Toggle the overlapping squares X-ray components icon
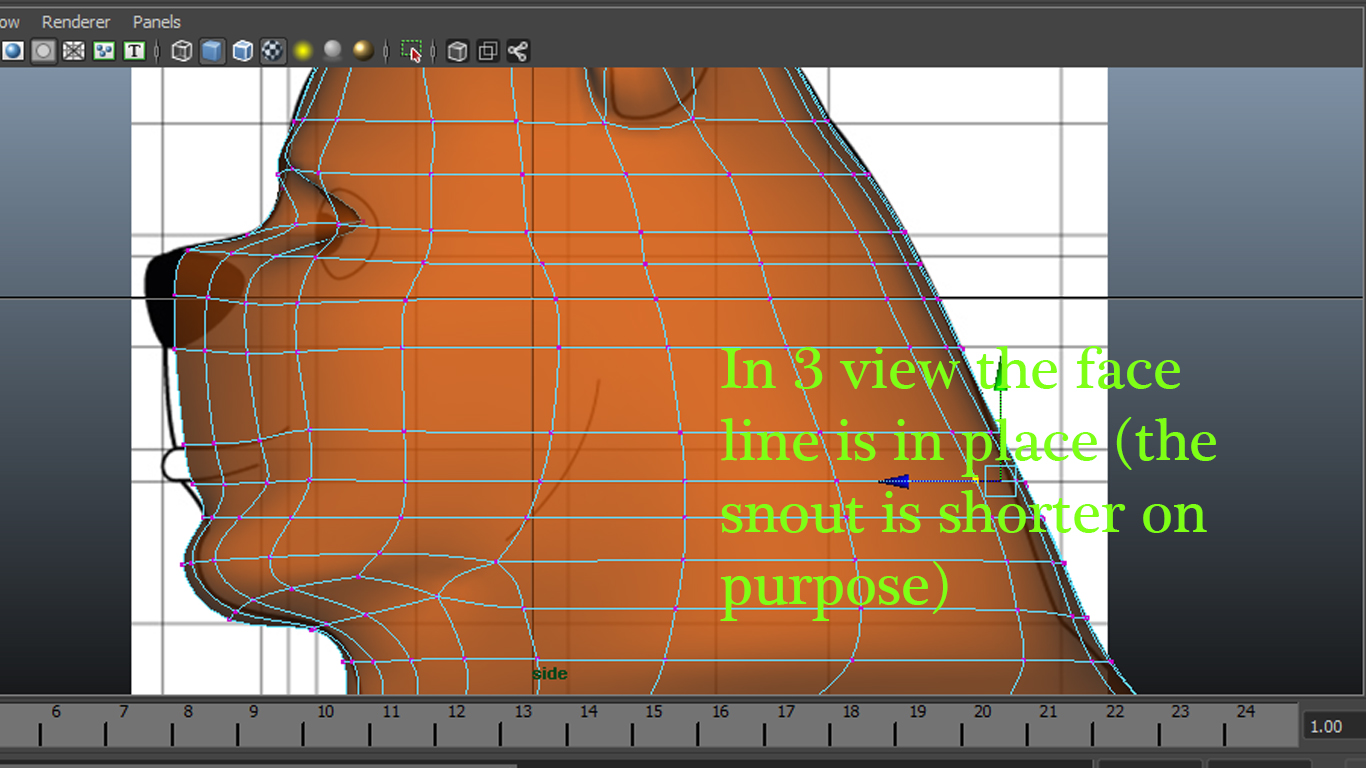Screen dimensions: 1366x768 click(487, 51)
